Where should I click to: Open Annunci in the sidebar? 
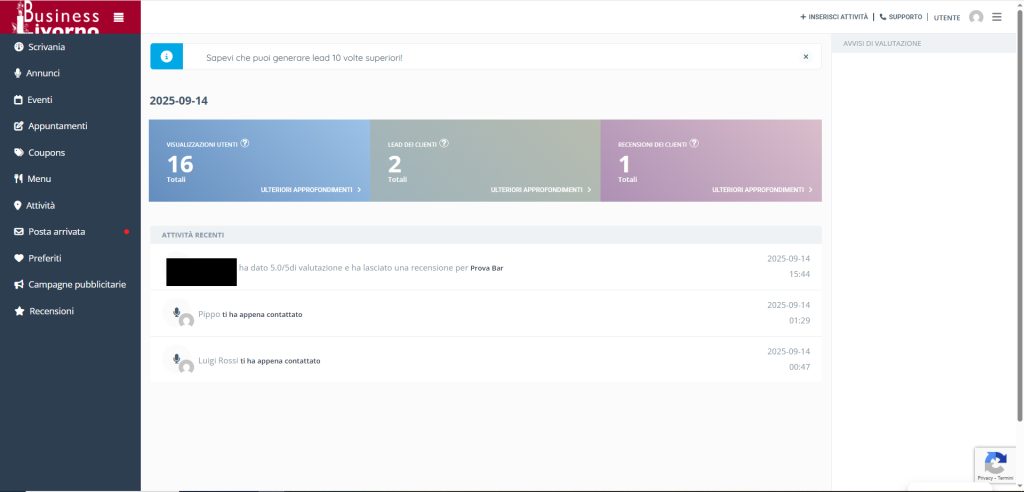(x=43, y=73)
